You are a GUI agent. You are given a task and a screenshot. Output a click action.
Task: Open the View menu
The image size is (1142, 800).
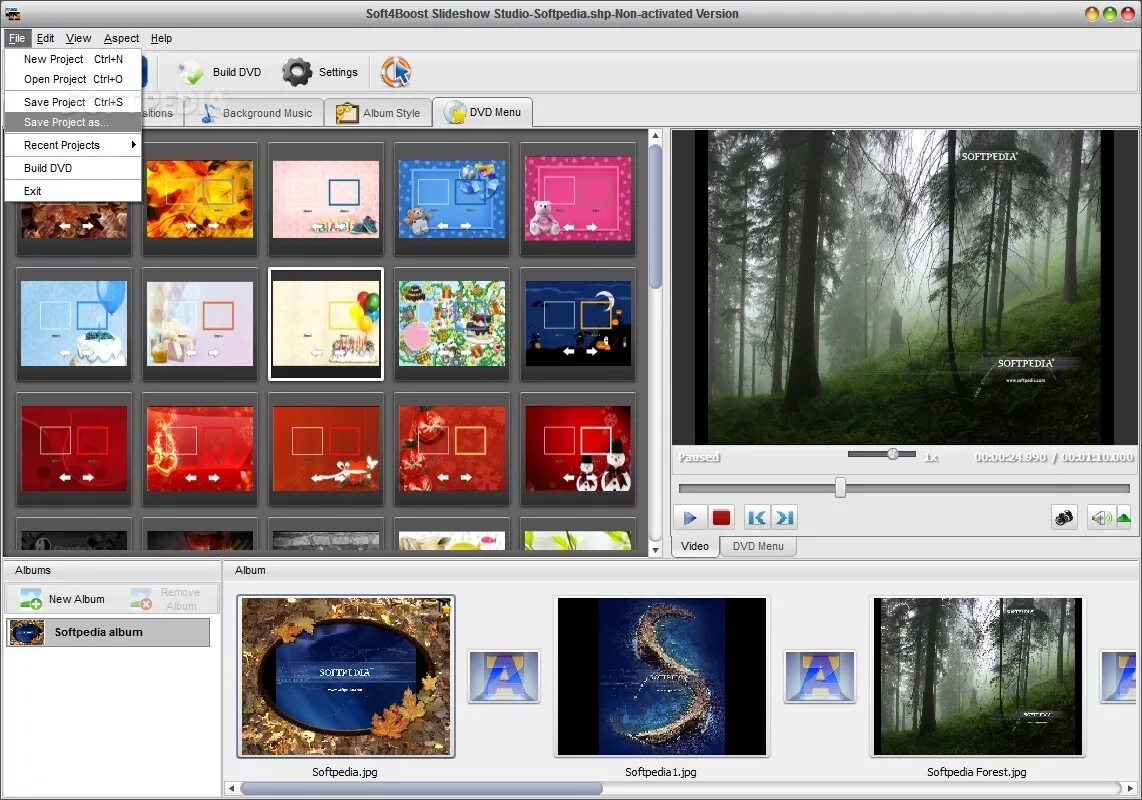click(x=79, y=39)
